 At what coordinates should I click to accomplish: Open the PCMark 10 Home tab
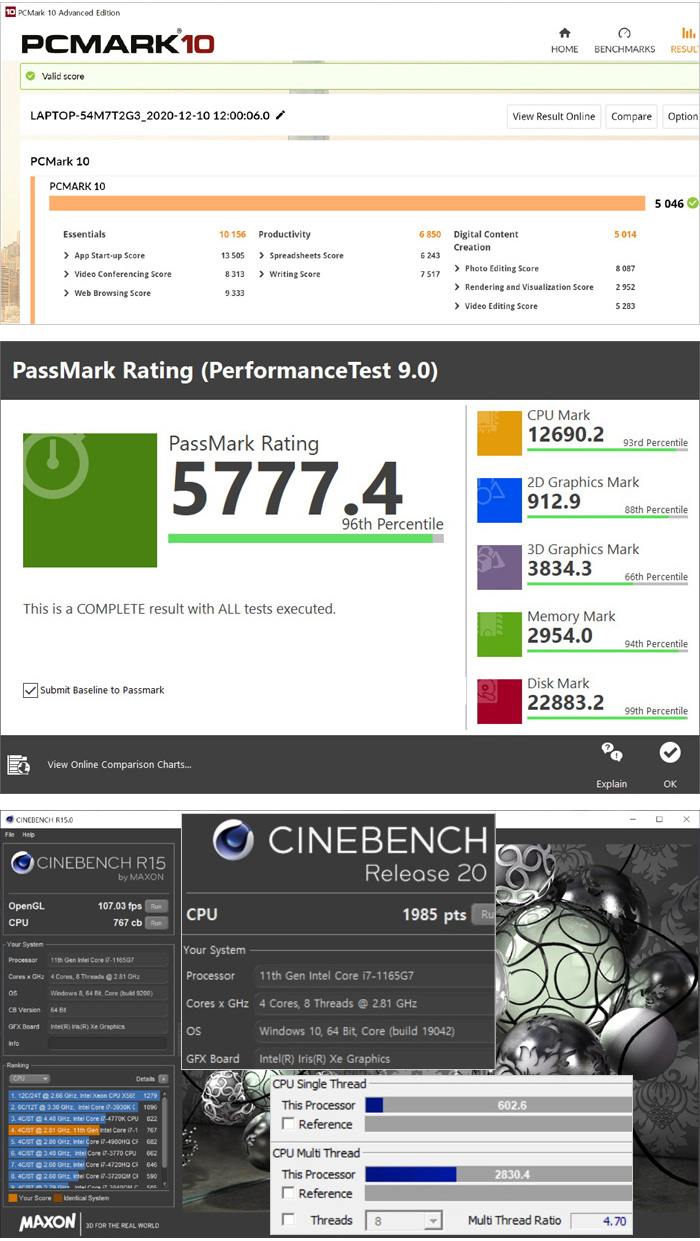[564, 40]
